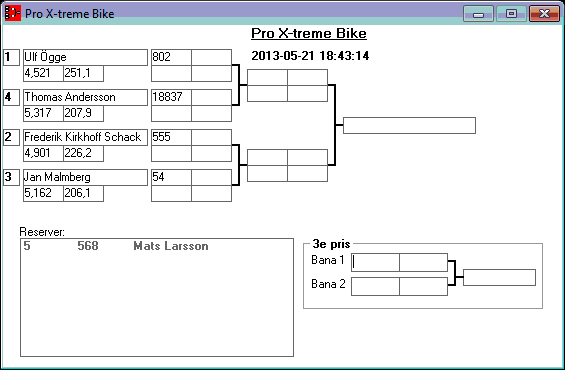Click the date 2013-05-21 18:43:14

click(x=310, y=56)
